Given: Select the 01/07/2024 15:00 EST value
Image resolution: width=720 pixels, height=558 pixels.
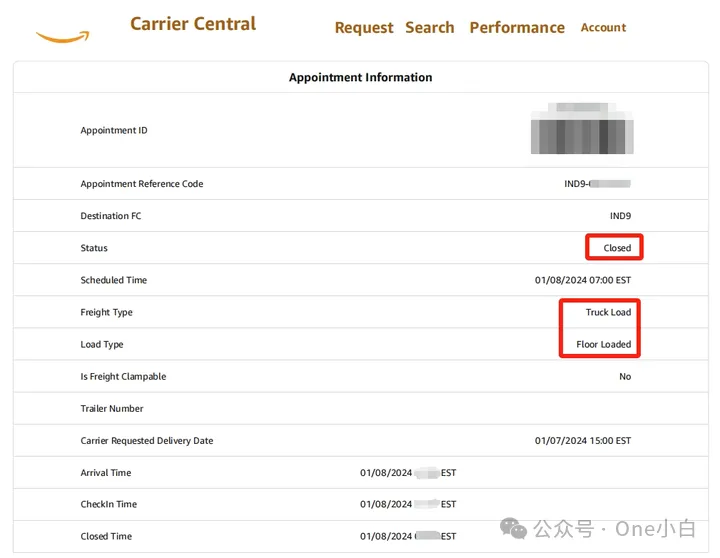Looking at the screenshot, I should pos(583,441).
